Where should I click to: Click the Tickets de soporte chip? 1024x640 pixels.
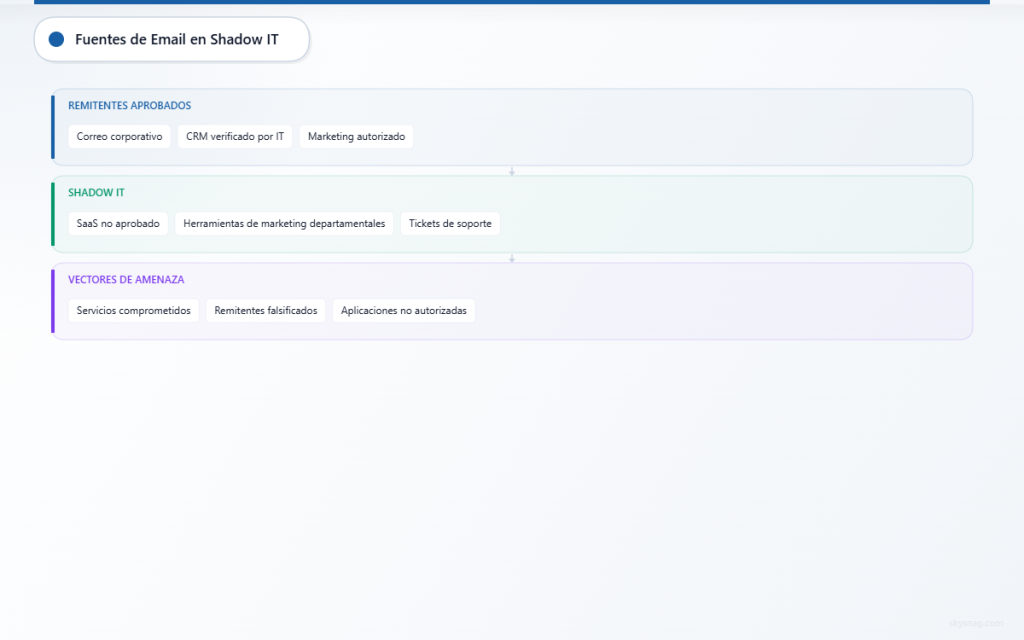pyautogui.click(x=450, y=223)
